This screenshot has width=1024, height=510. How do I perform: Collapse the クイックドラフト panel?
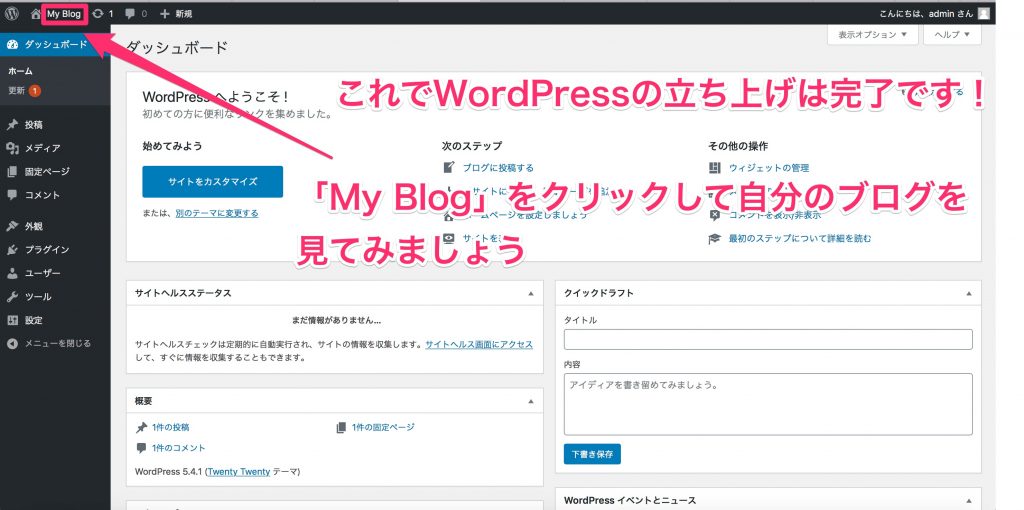point(968,293)
